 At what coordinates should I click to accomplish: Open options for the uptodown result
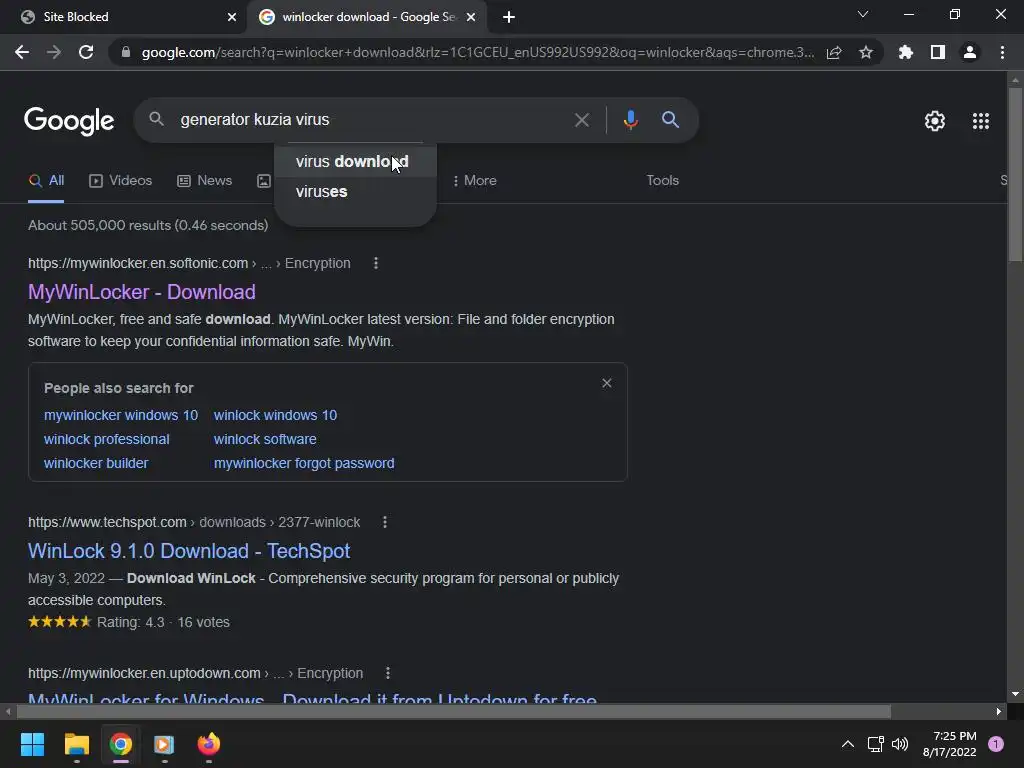pos(388,673)
